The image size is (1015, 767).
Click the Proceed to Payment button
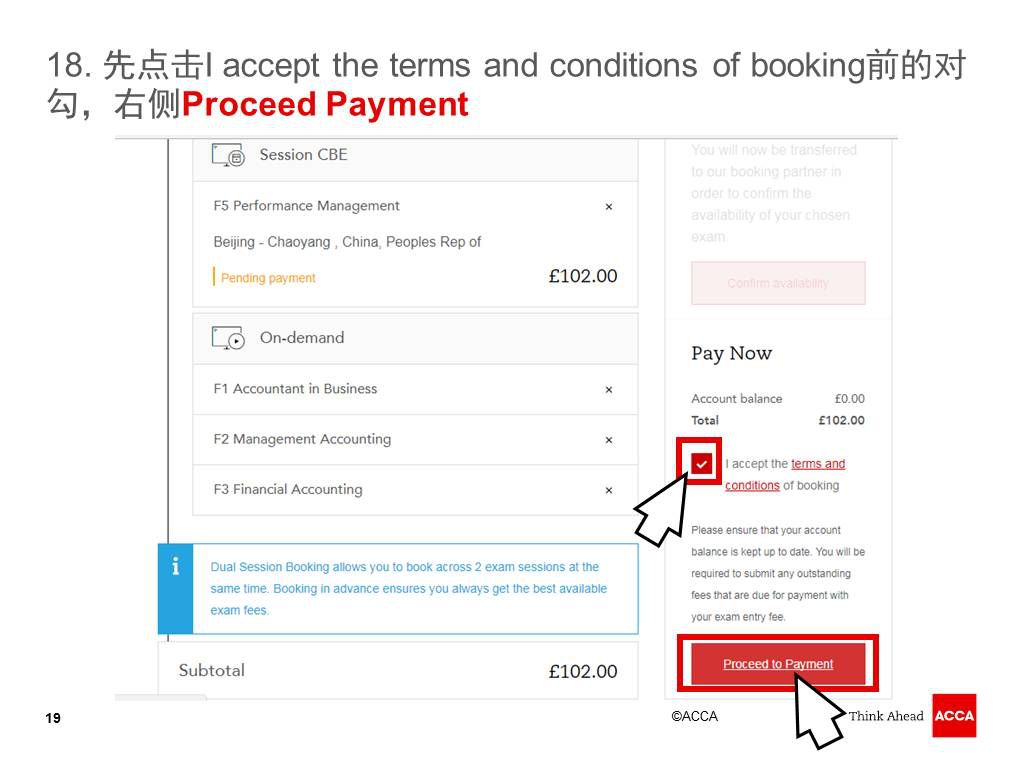[777, 663]
